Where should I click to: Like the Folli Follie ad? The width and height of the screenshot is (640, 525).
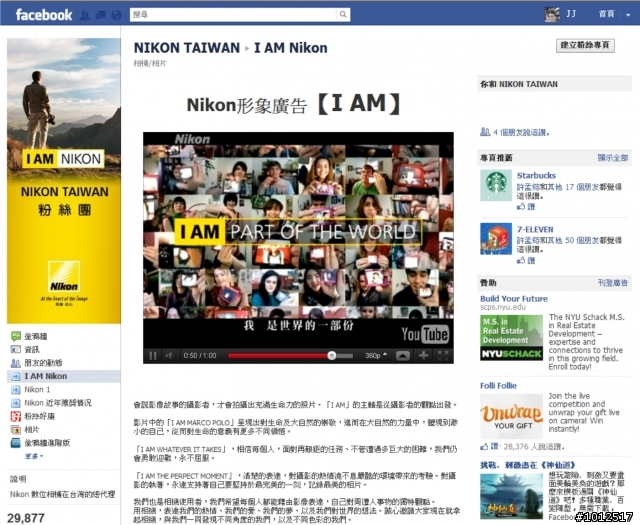point(489,446)
